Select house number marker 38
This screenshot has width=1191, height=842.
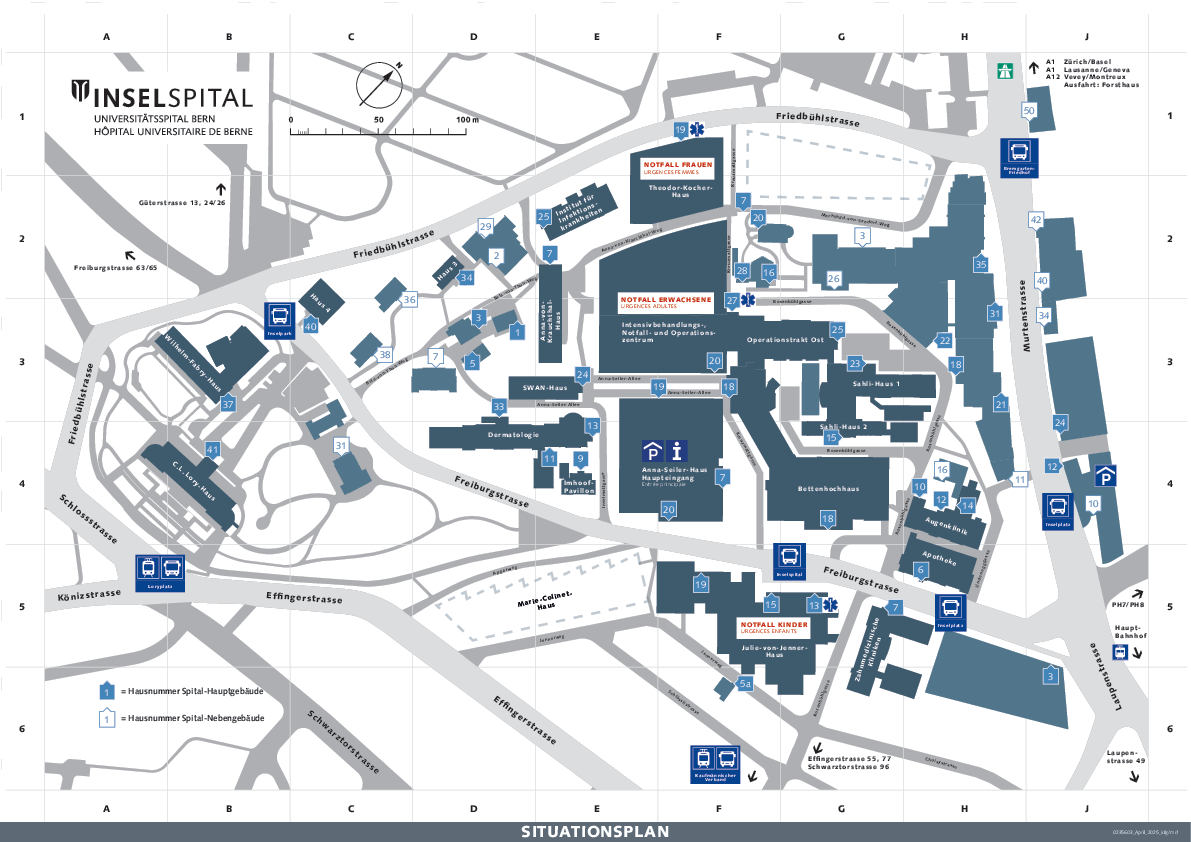(385, 355)
